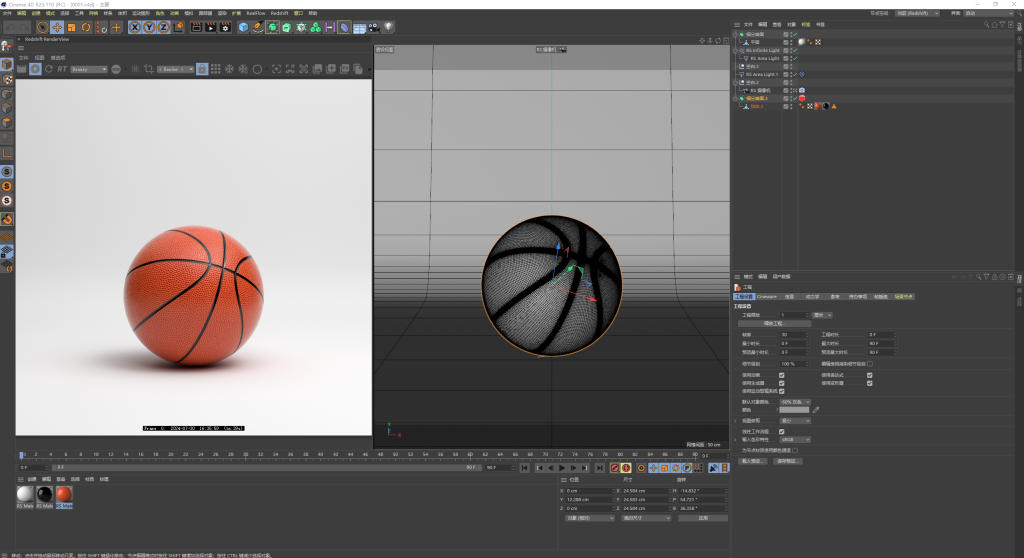Open the input color profile dropdown
This screenshot has width=1024, height=558.
click(x=795, y=439)
